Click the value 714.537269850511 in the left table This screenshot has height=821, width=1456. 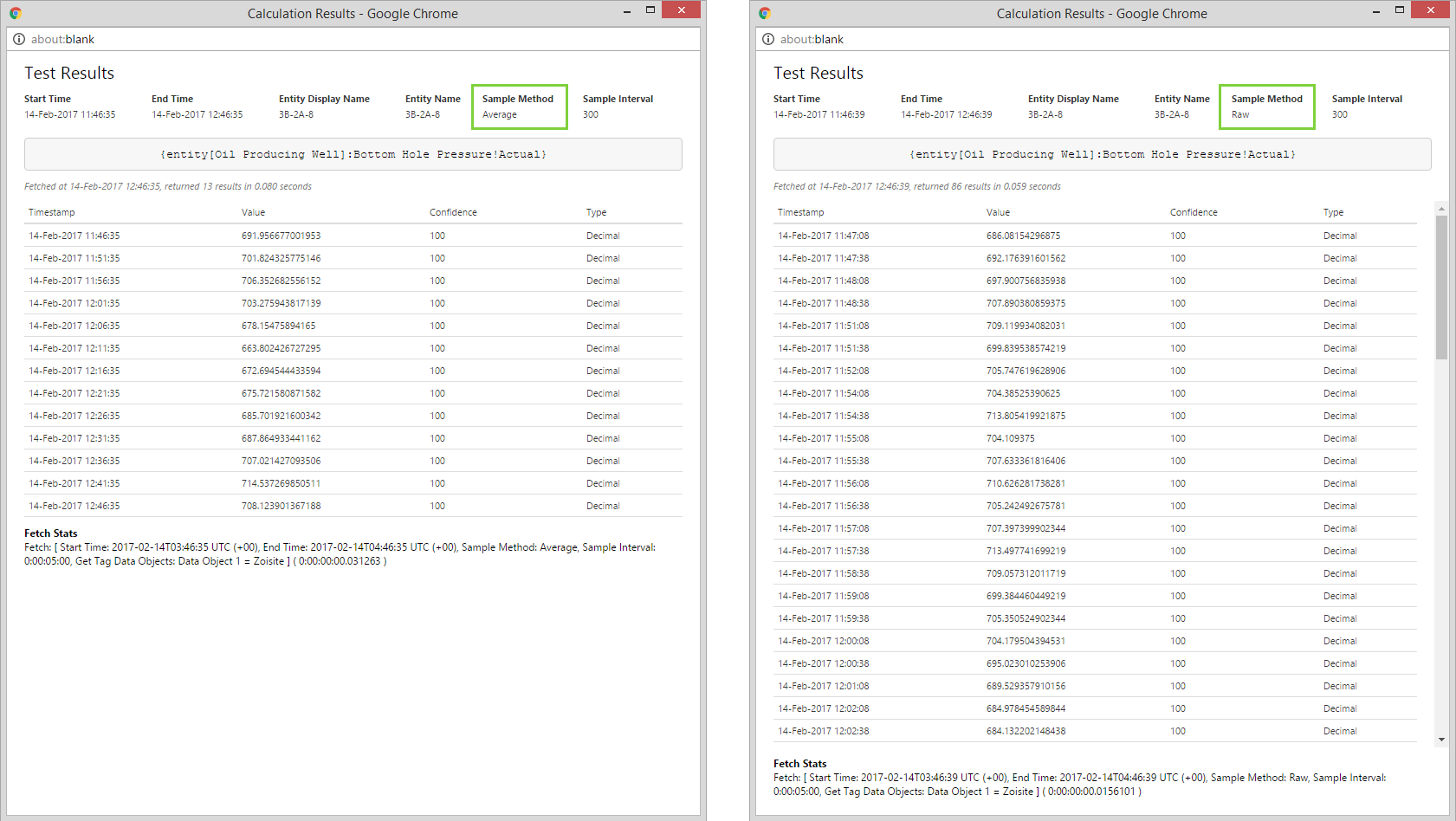281,483
